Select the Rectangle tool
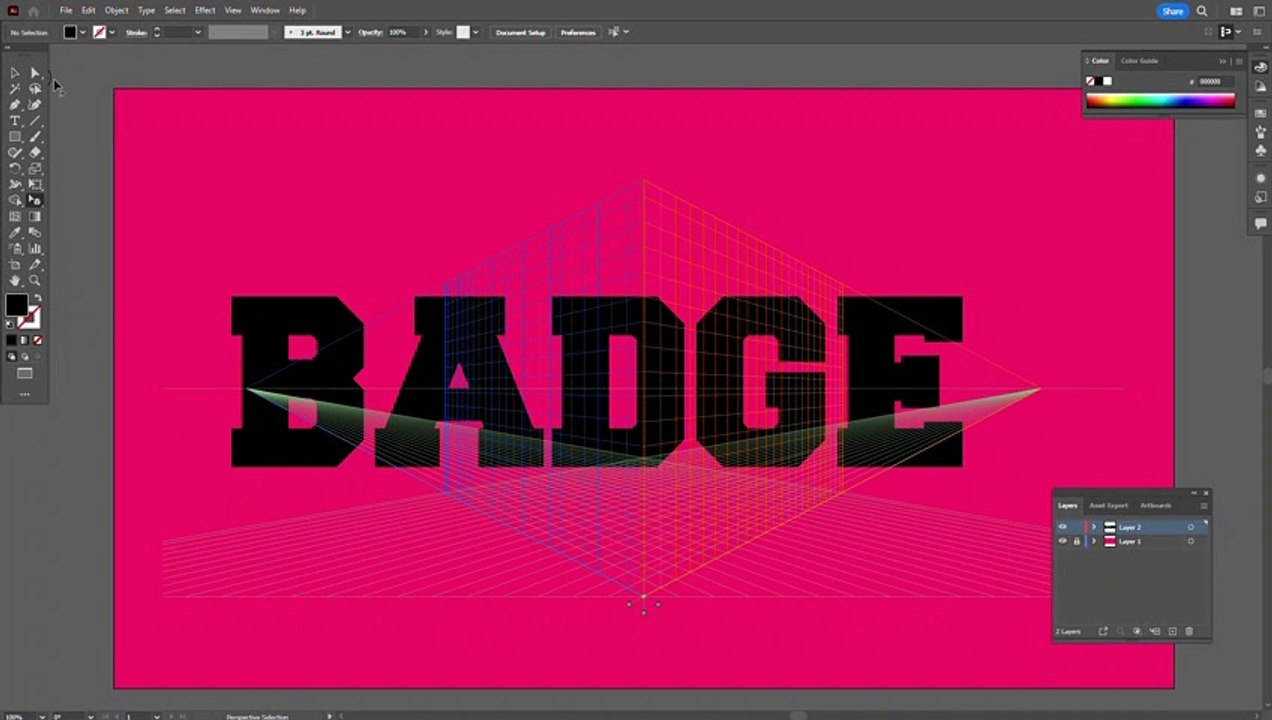Image resolution: width=1272 pixels, height=720 pixels. click(x=15, y=137)
